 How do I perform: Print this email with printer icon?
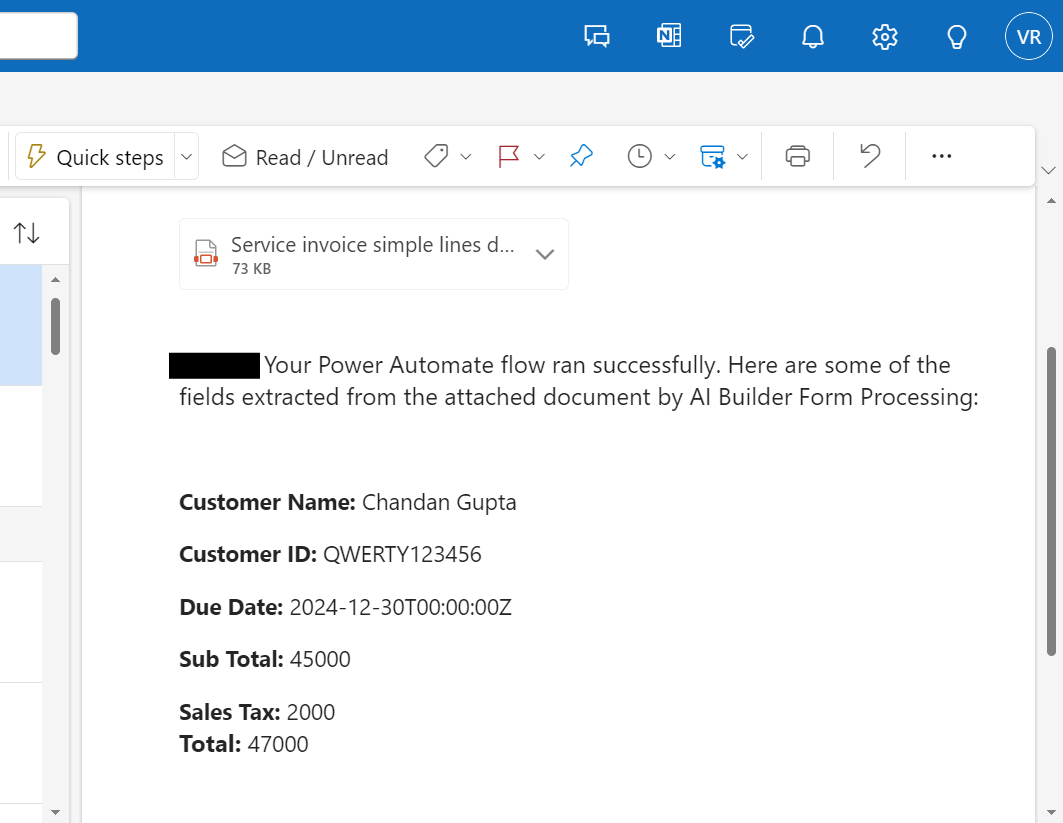coord(797,156)
